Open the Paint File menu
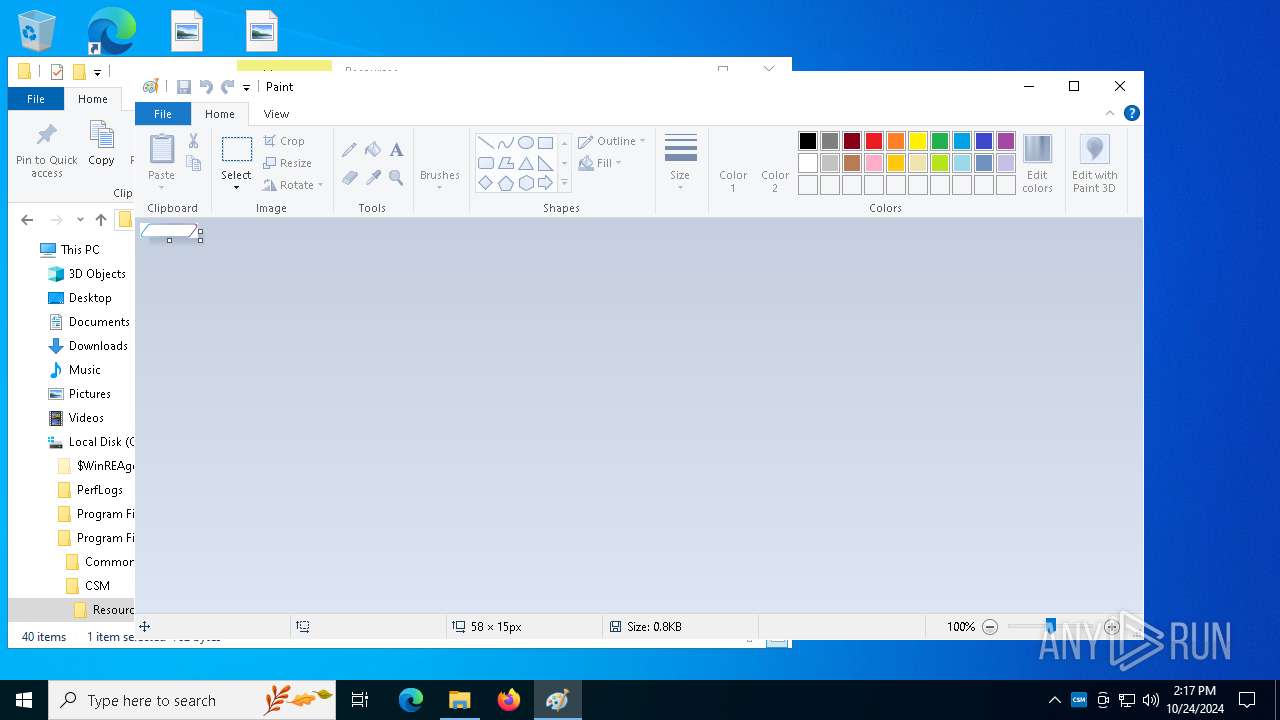1280x720 pixels. point(163,114)
